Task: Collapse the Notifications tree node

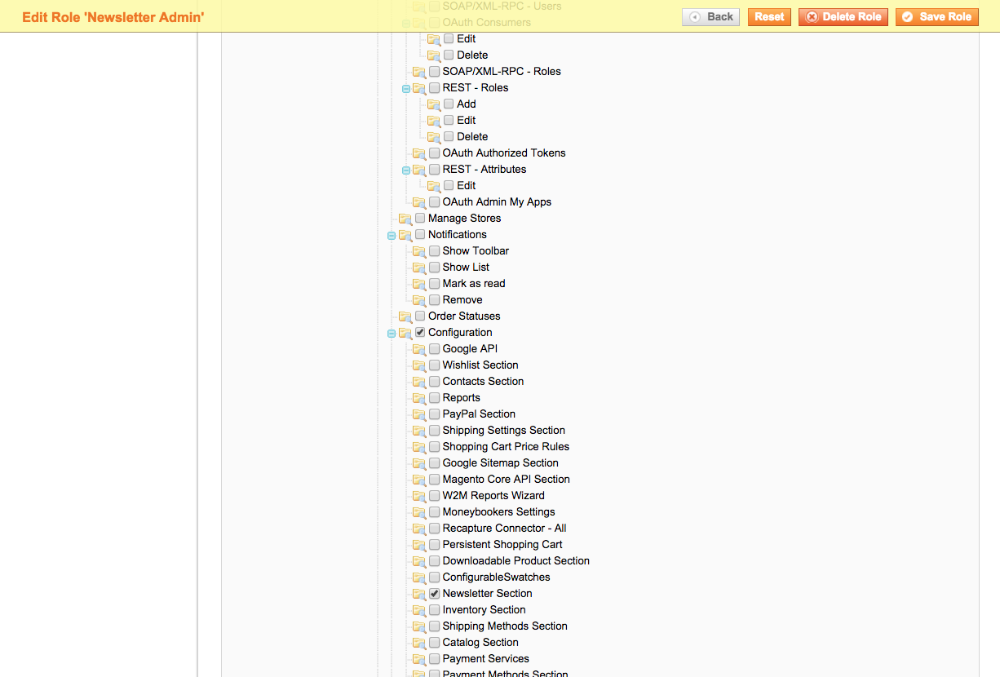Action: (x=392, y=235)
